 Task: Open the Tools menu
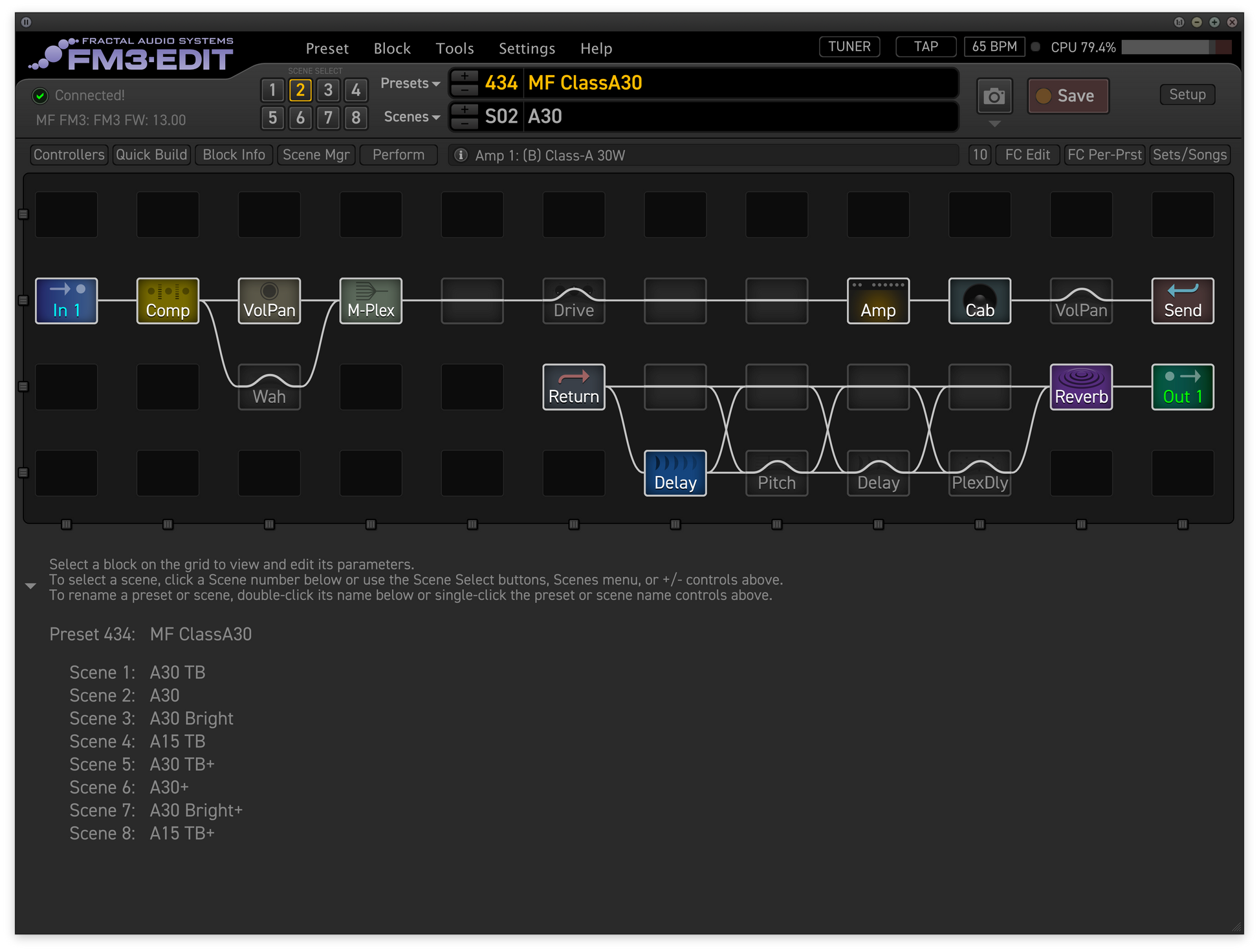455,49
